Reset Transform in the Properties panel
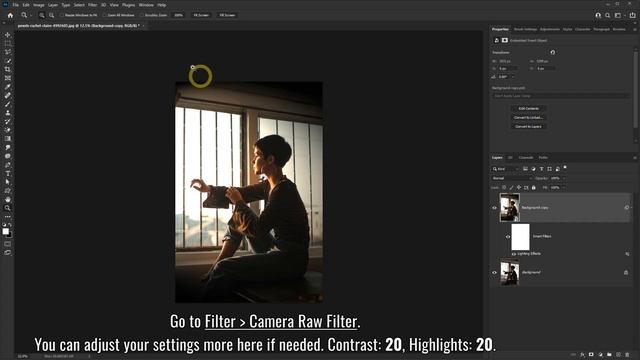 pyautogui.click(x=553, y=52)
